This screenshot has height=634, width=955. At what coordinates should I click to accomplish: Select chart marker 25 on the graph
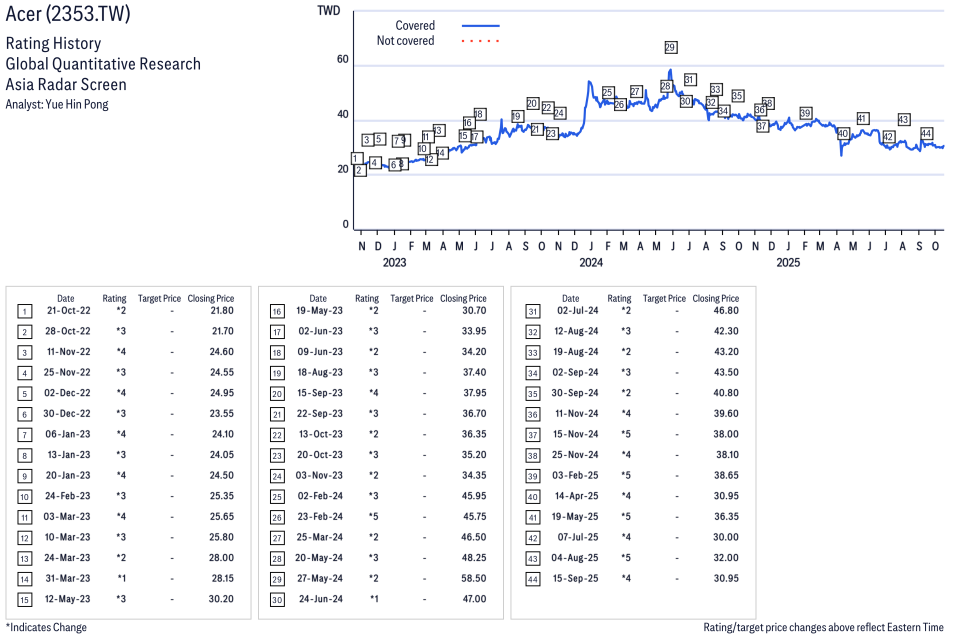click(x=607, y=93)
